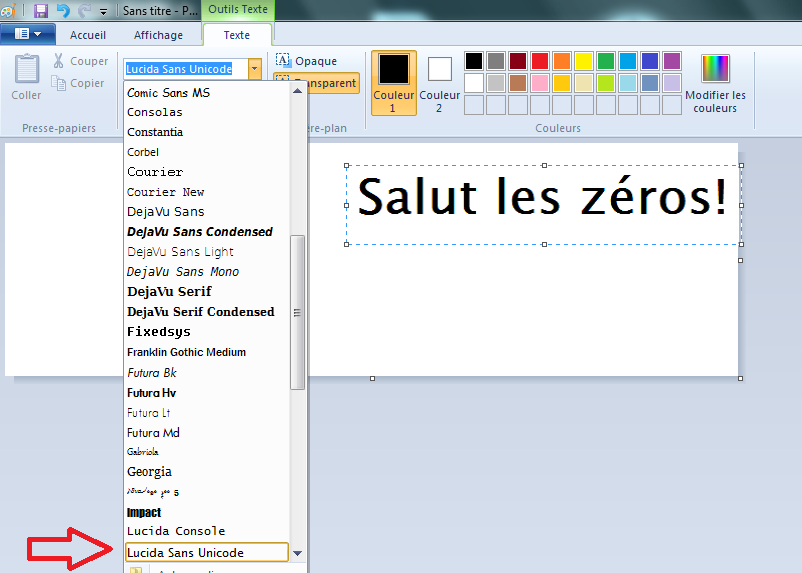Pick the indigo blue color swatch

coord(650,61)
